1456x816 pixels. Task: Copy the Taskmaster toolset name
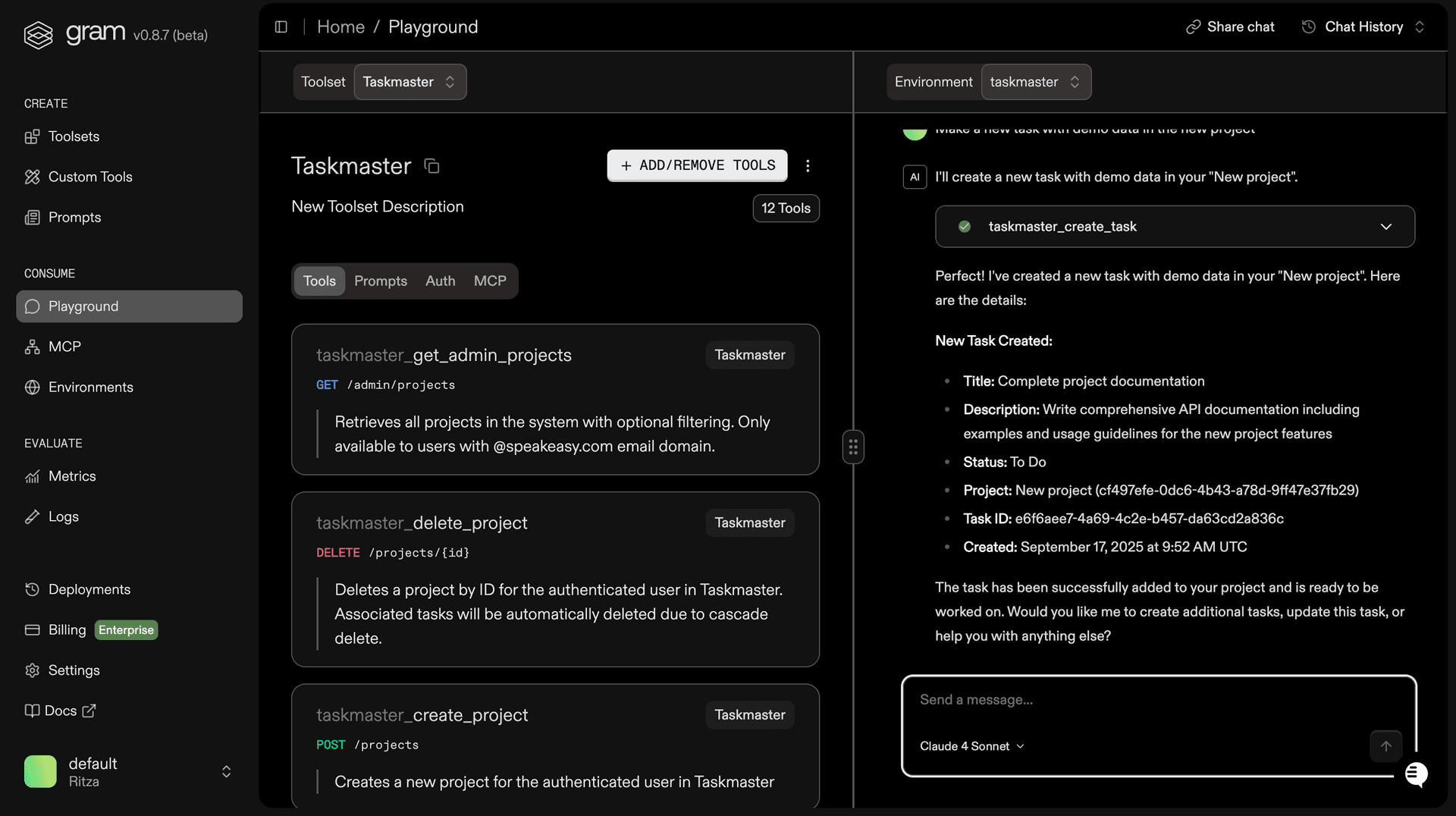(432, 165)
